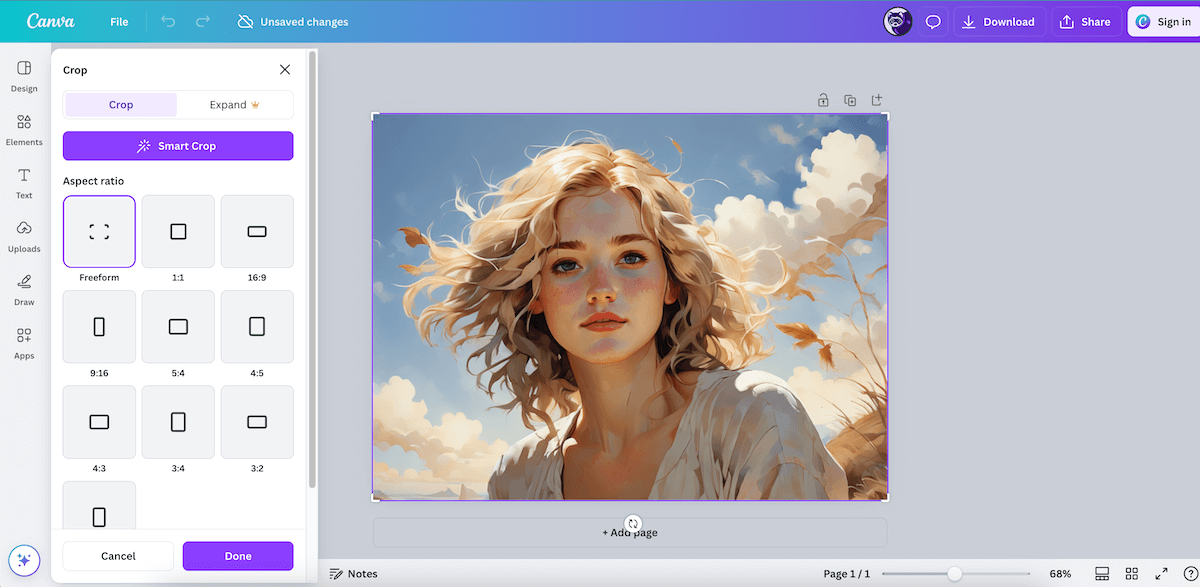Image resolution: width=1200 pixels, height=587 pixels.
Task: Lock the current page
Action: click(x=823, y=100)
